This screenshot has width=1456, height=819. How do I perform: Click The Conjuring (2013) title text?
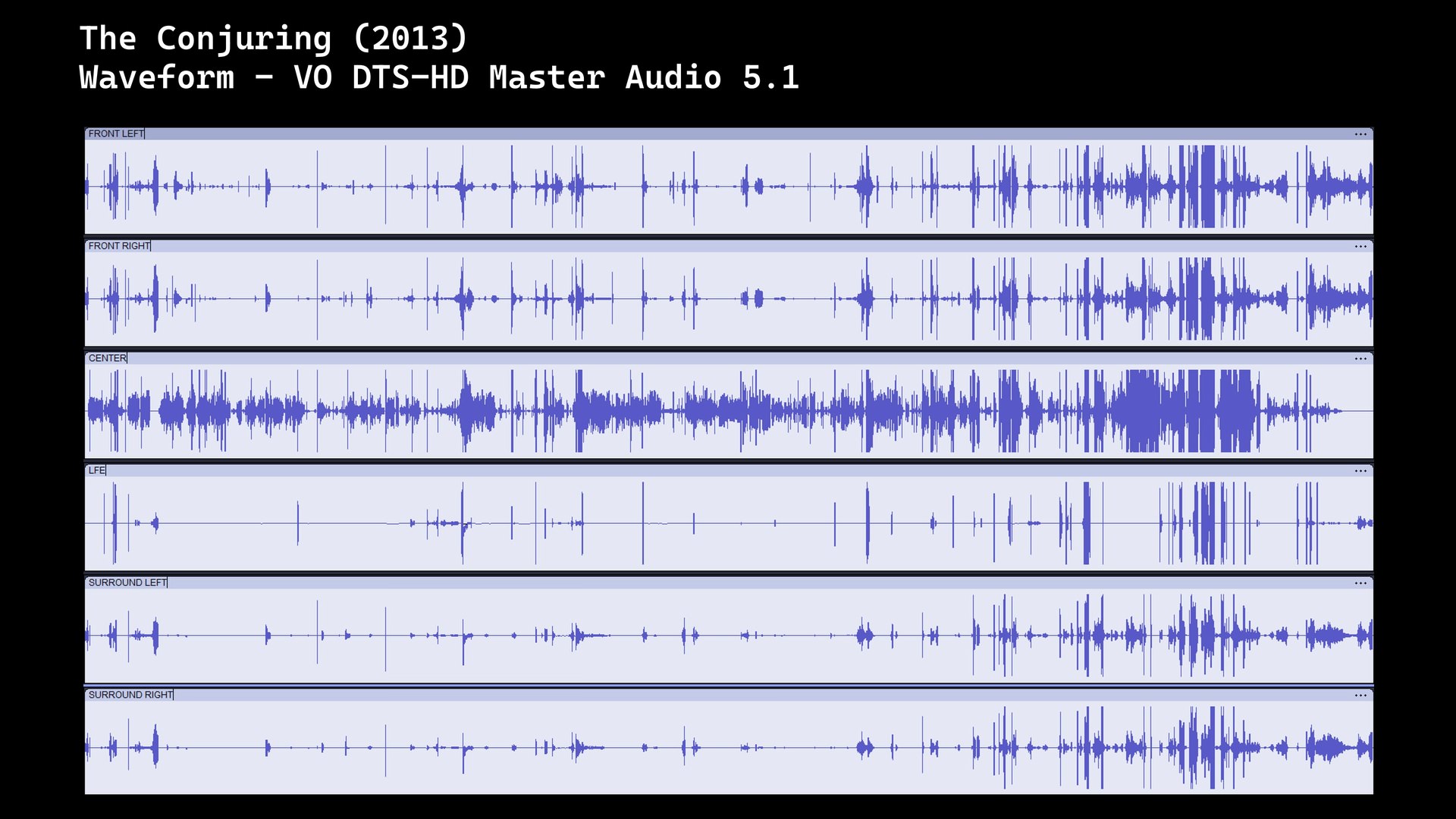pyautogui.click(x=274, y=39)
